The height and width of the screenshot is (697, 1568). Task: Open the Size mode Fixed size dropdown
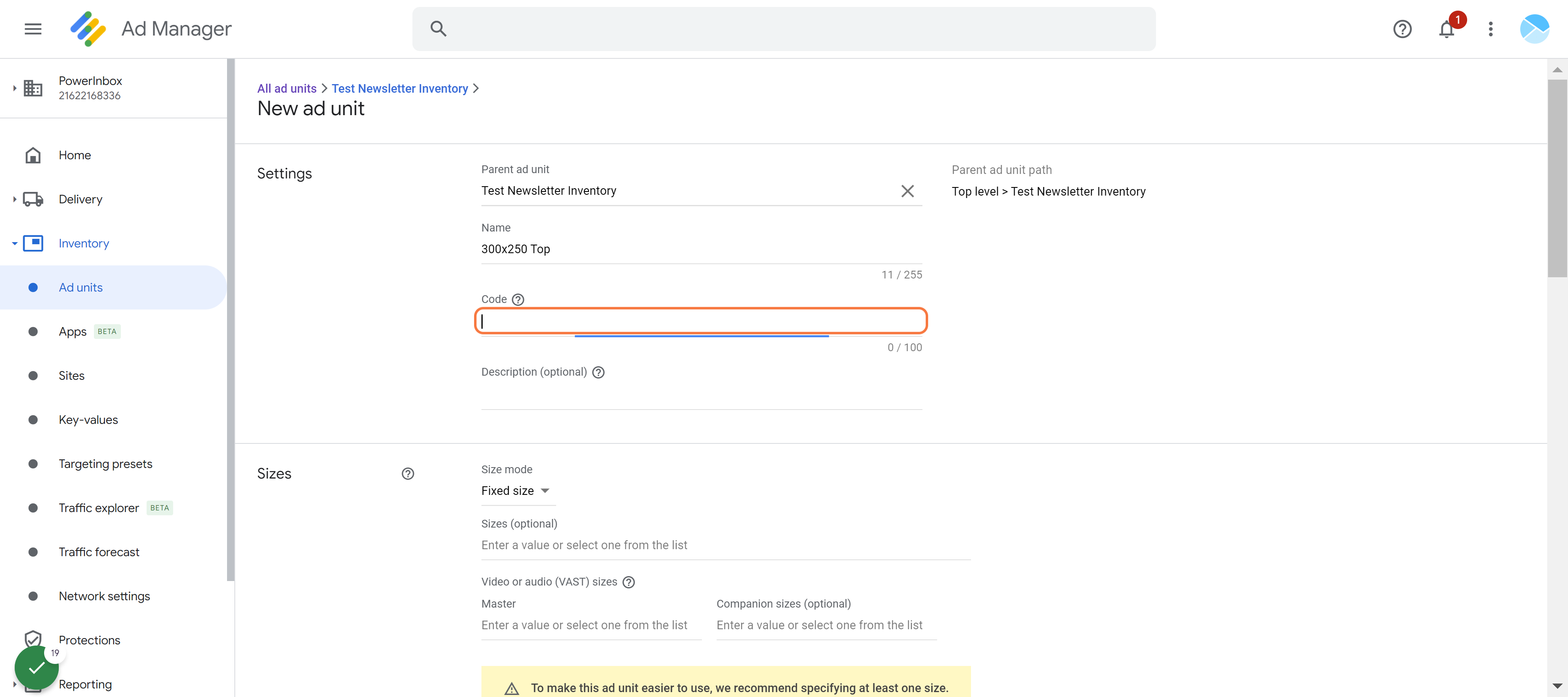(516, 491)
